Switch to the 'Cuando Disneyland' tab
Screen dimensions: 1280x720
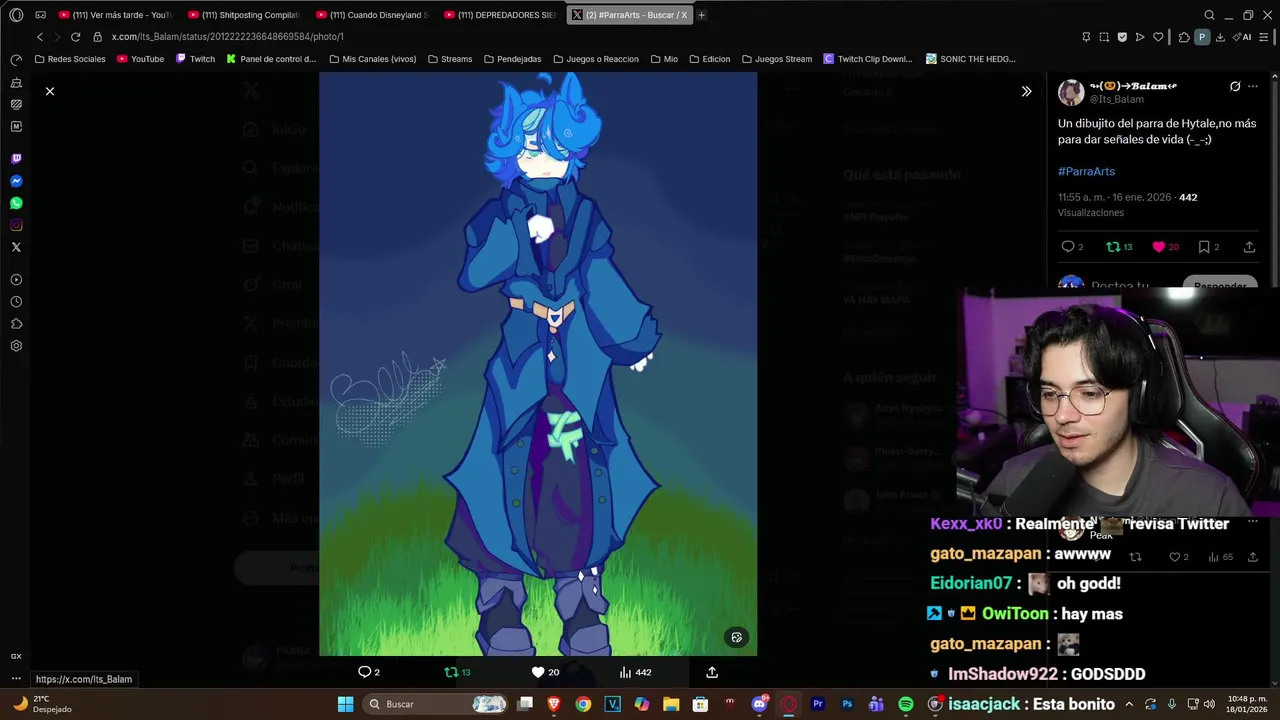click(x=371, y=15)
